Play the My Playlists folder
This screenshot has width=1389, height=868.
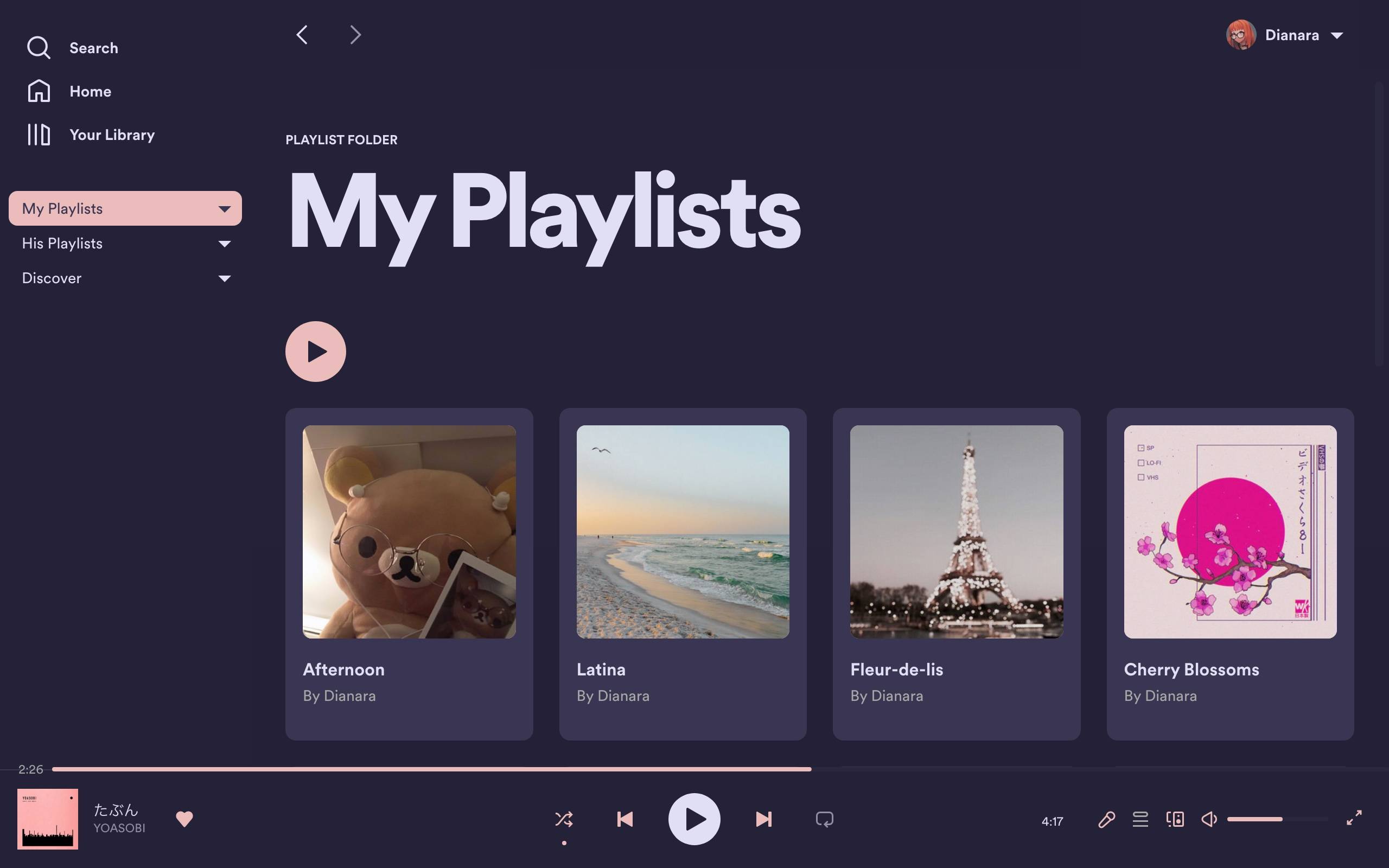(x=316, y=352)
